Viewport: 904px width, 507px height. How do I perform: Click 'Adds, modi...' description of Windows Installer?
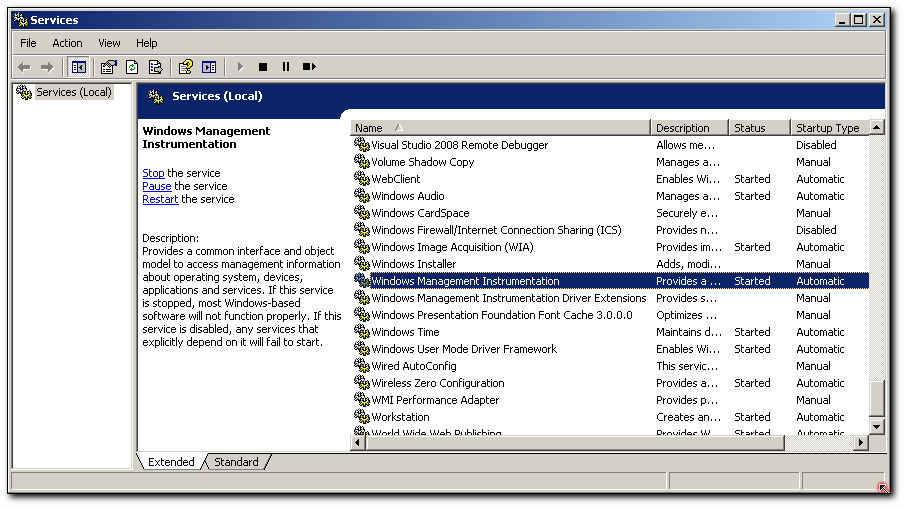(x=688, y=264)
